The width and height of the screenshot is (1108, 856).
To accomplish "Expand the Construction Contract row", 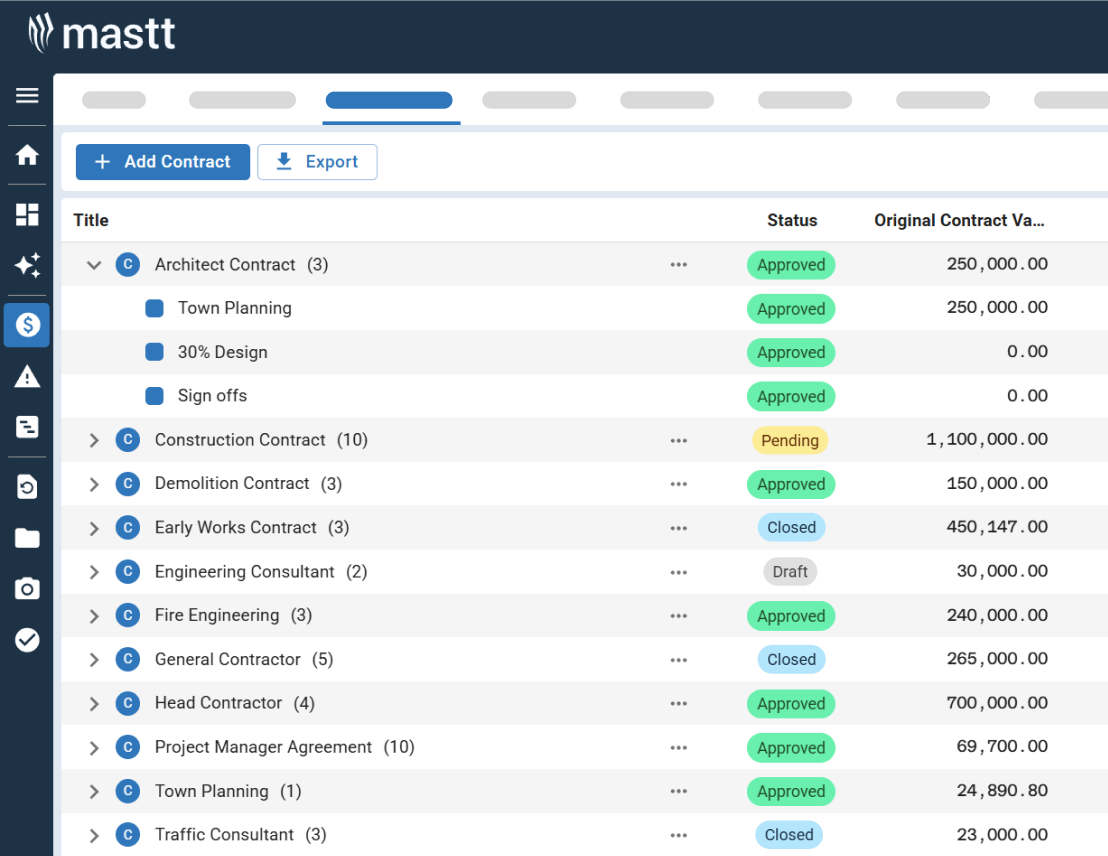I will point(93,440).
